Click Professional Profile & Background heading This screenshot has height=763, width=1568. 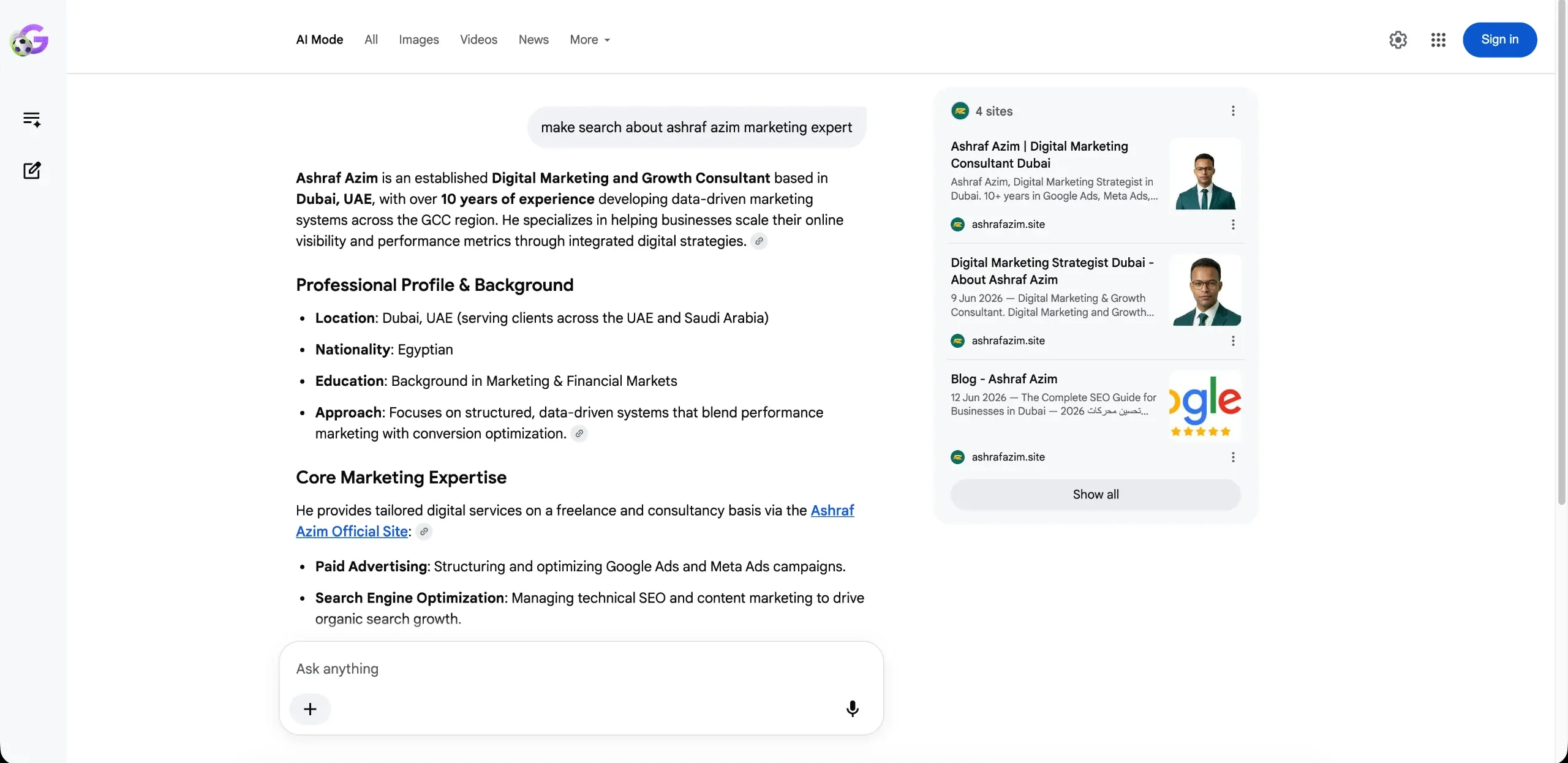pyautogui.click(x=435, y=285)
